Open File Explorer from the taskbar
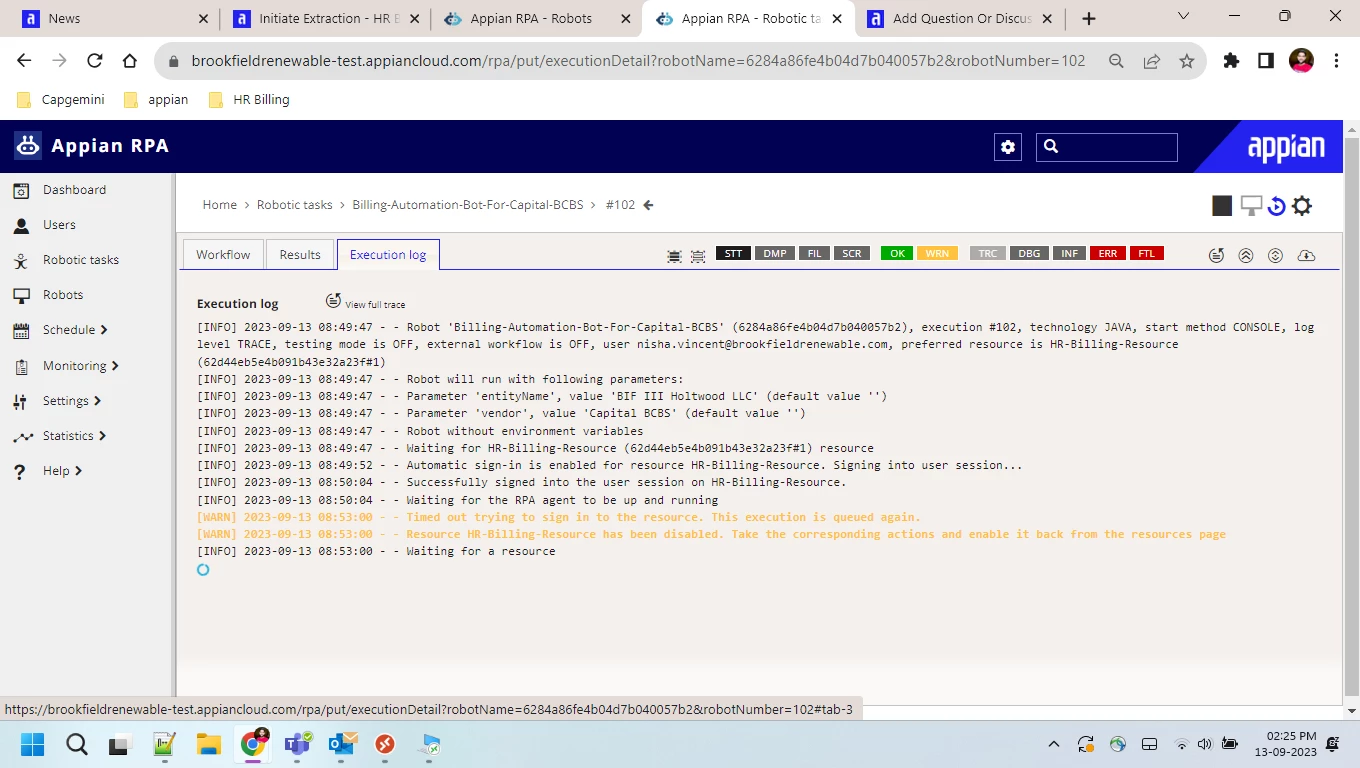Image resolution: width=1360 pixels, height=768 pixels. 208,744
